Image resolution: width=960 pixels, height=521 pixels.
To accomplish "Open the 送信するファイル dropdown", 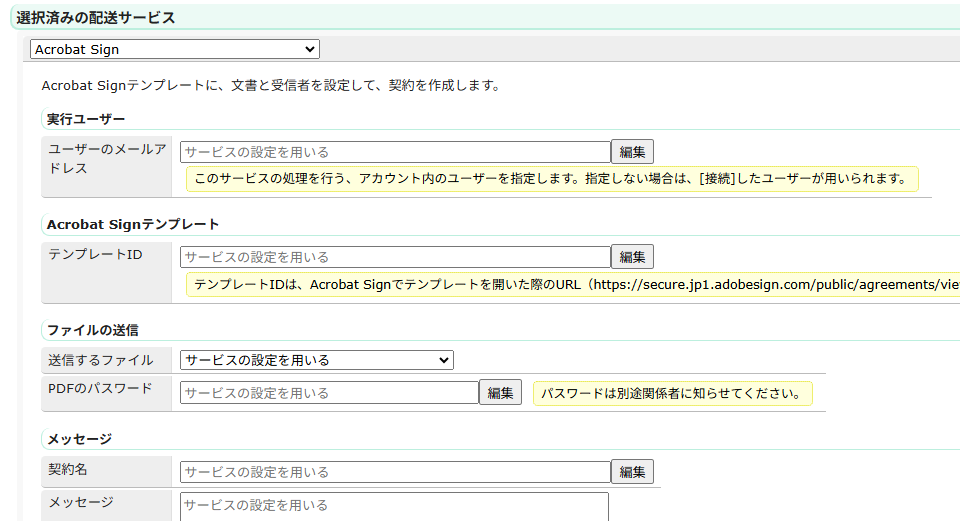I will click(317, 360).
